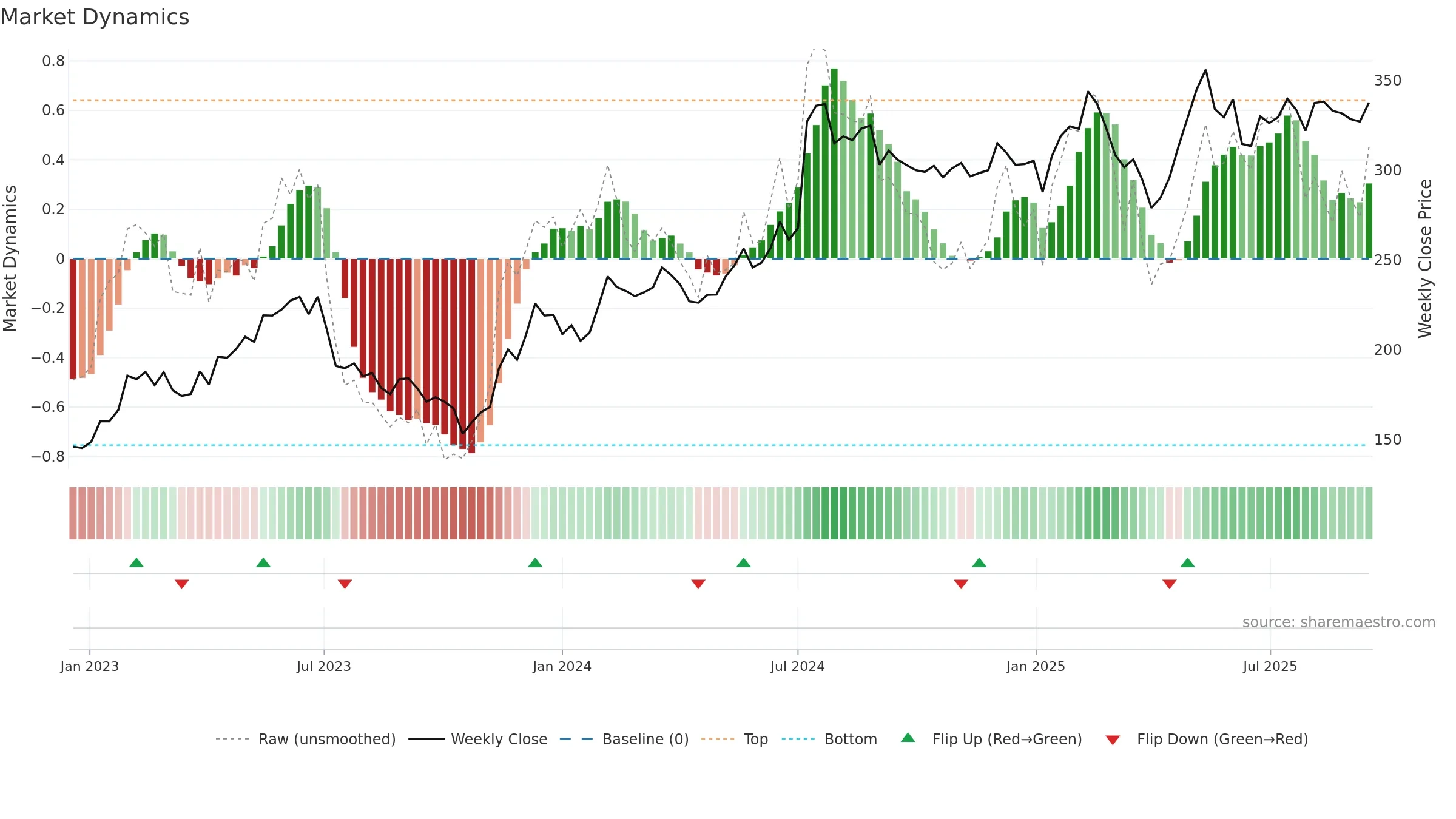Click first green flip-up marker in early 2023

136,562
